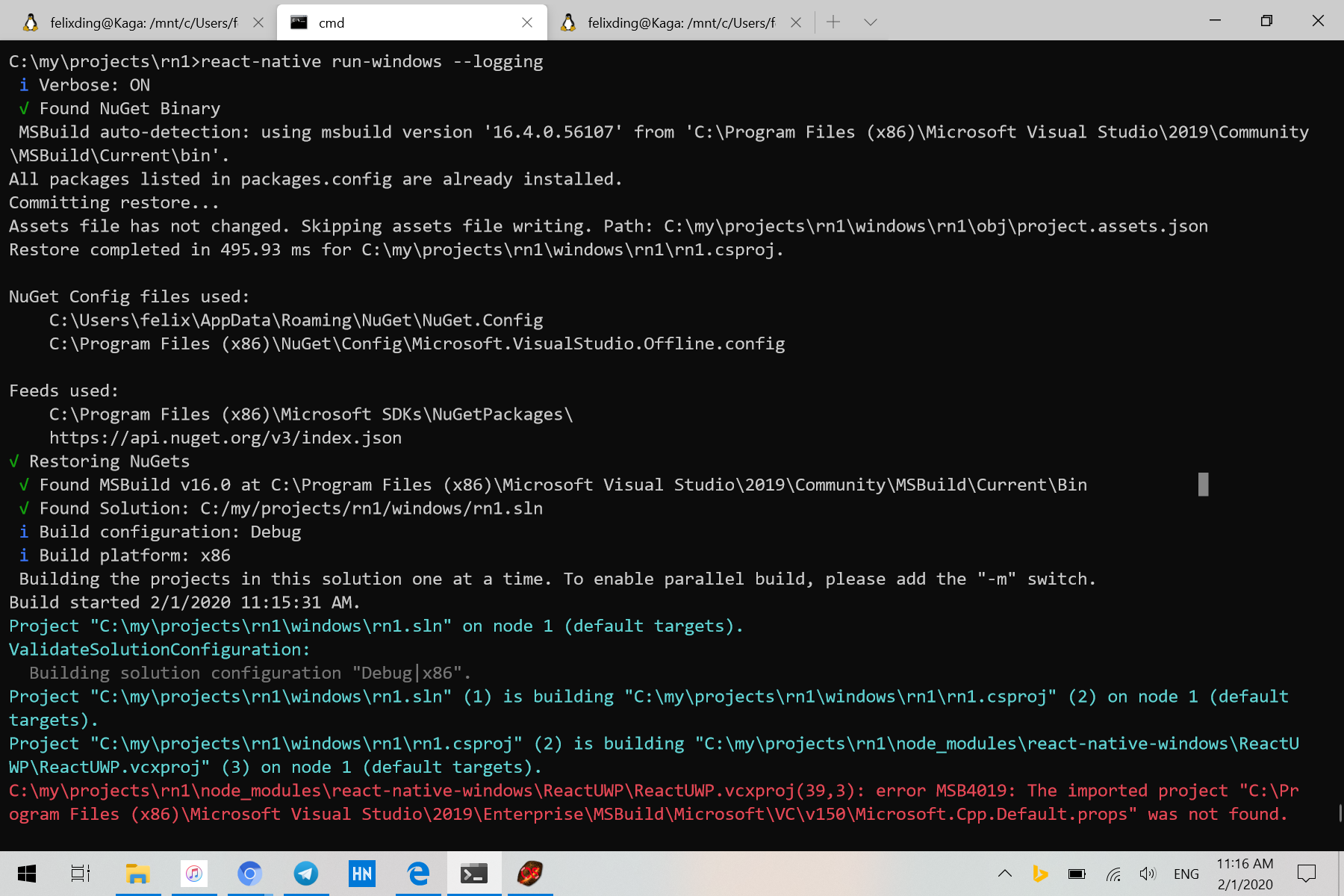The height and width of the screenshot is (896, 1344).
Task: Open the Start menu
Action: point(28,873)
